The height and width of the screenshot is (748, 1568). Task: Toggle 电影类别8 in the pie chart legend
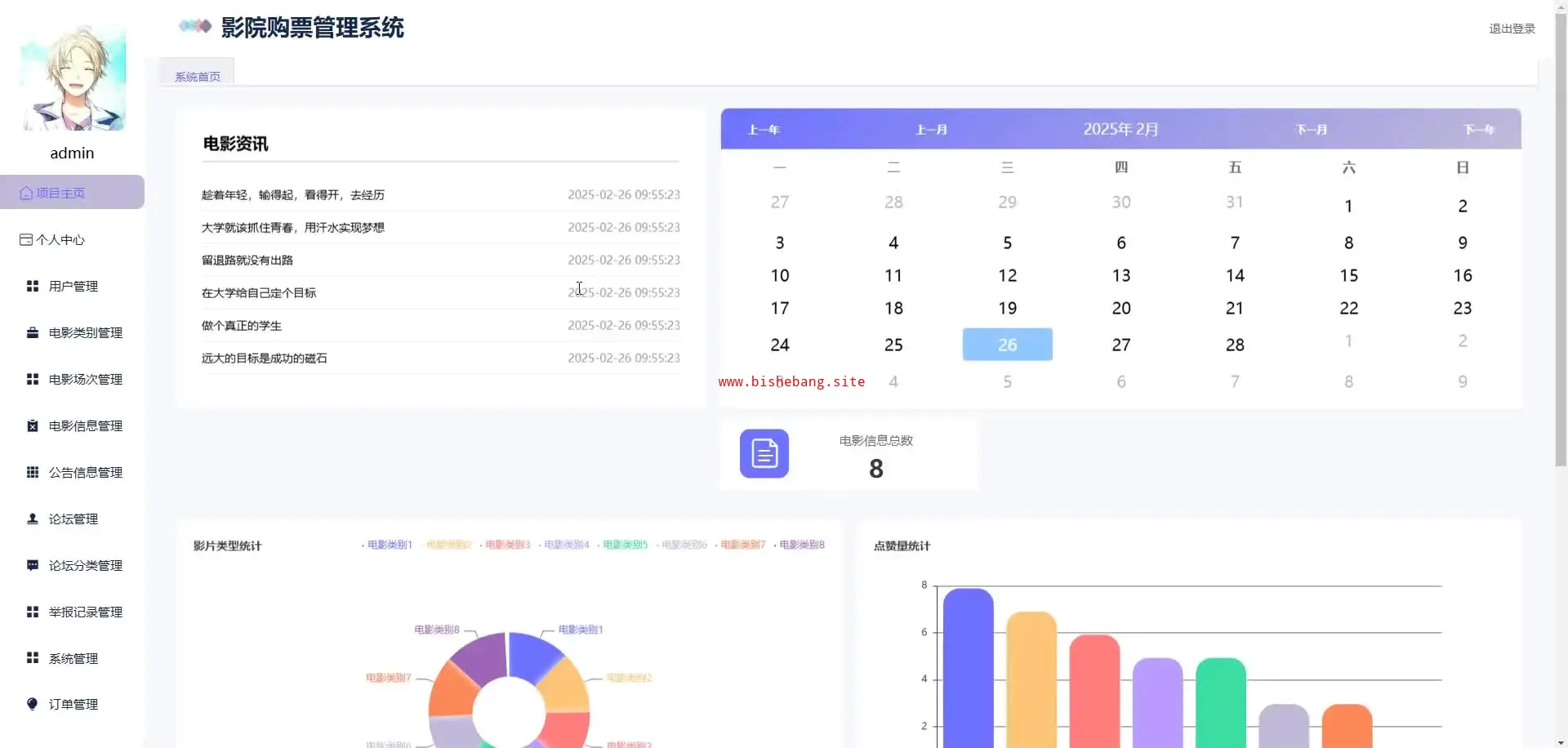tap(800, 545)
